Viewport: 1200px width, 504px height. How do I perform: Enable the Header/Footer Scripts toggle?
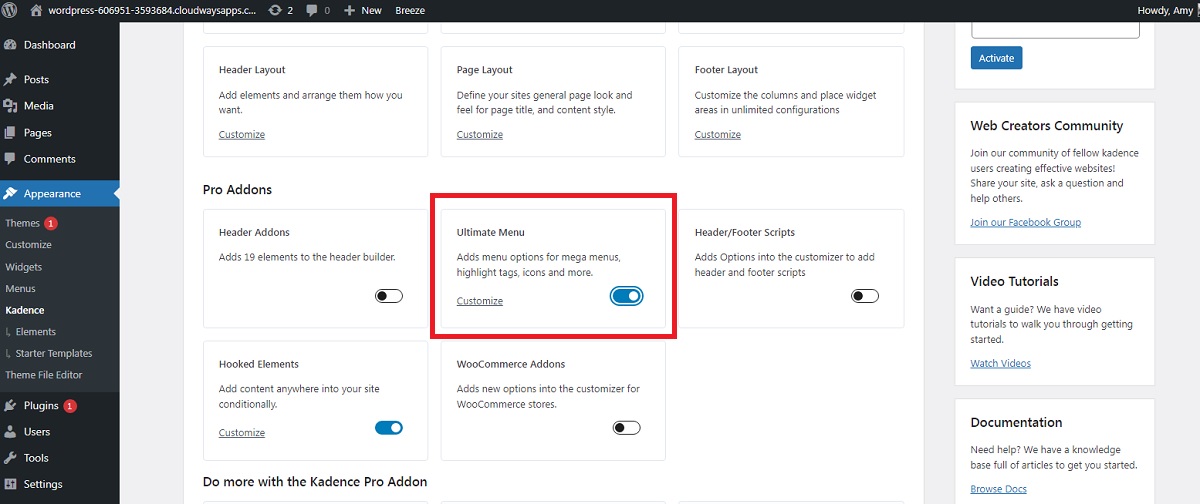pos(865,296)
